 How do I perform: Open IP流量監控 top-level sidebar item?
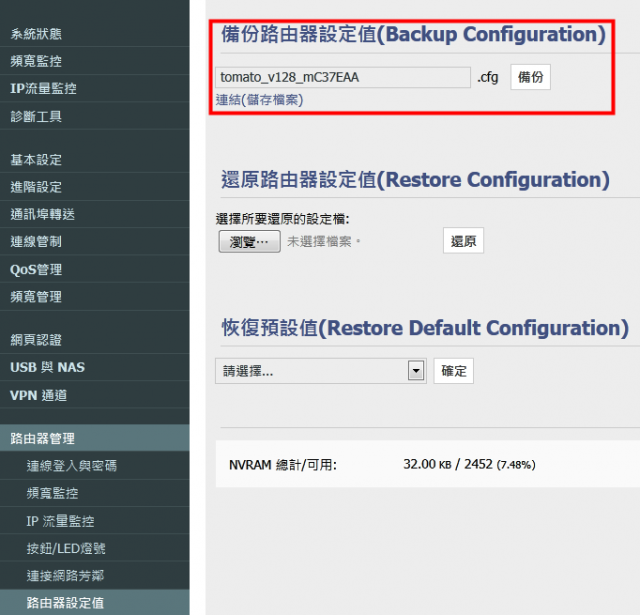pos(94,89)
